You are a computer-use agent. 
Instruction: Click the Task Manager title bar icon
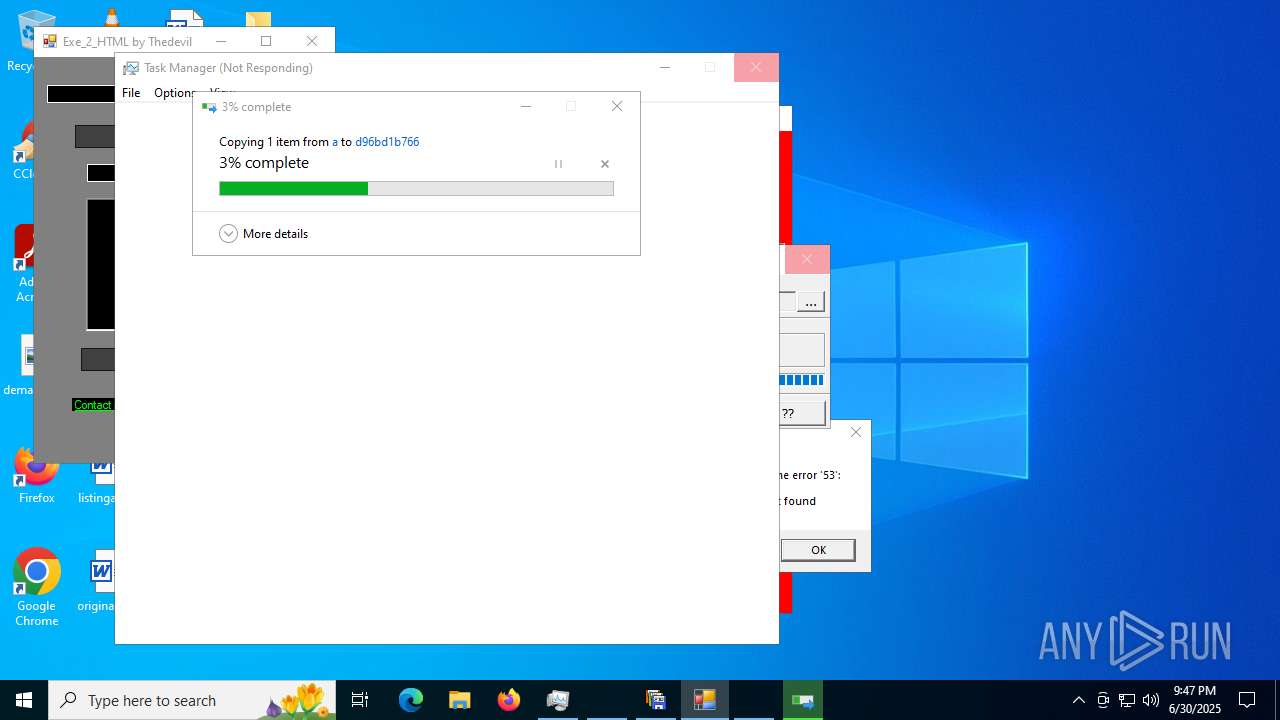pyautogui.click(x=131, y=68)
